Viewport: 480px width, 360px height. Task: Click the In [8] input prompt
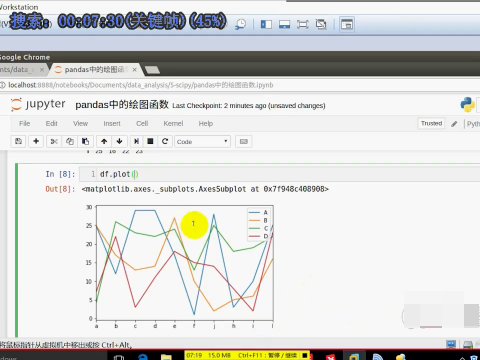60,174
